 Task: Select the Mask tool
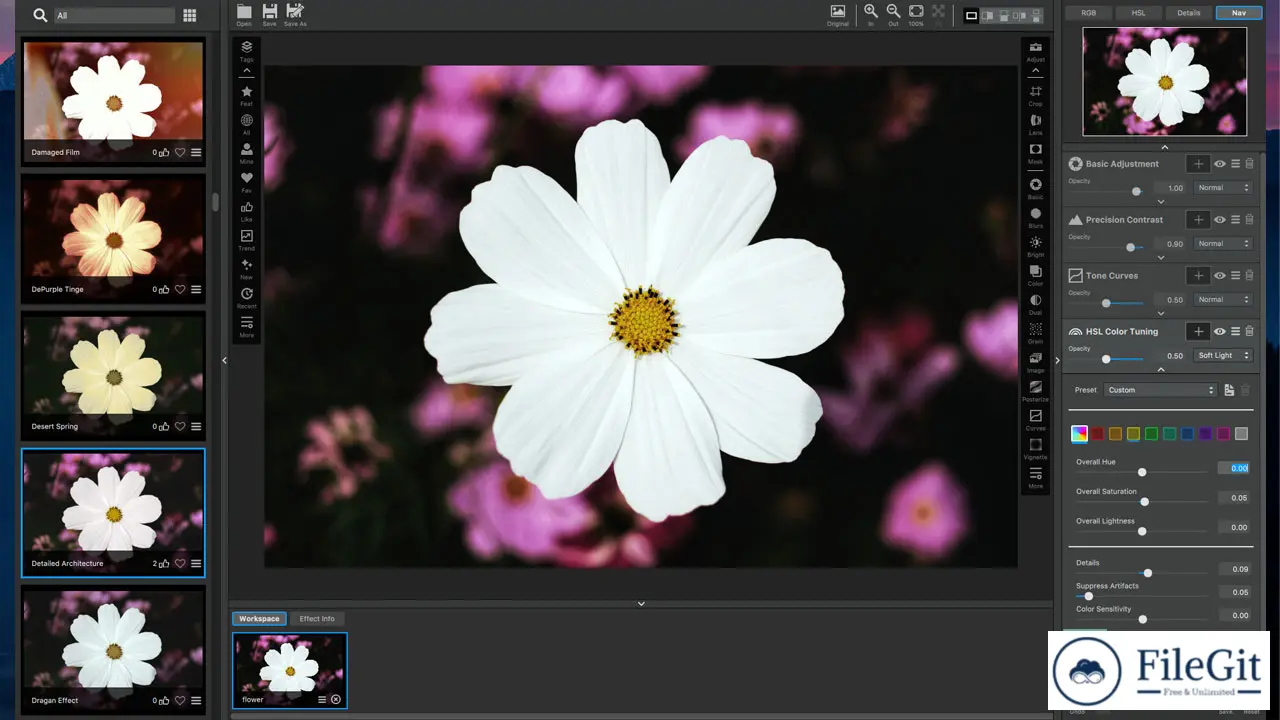(1035, 153)
